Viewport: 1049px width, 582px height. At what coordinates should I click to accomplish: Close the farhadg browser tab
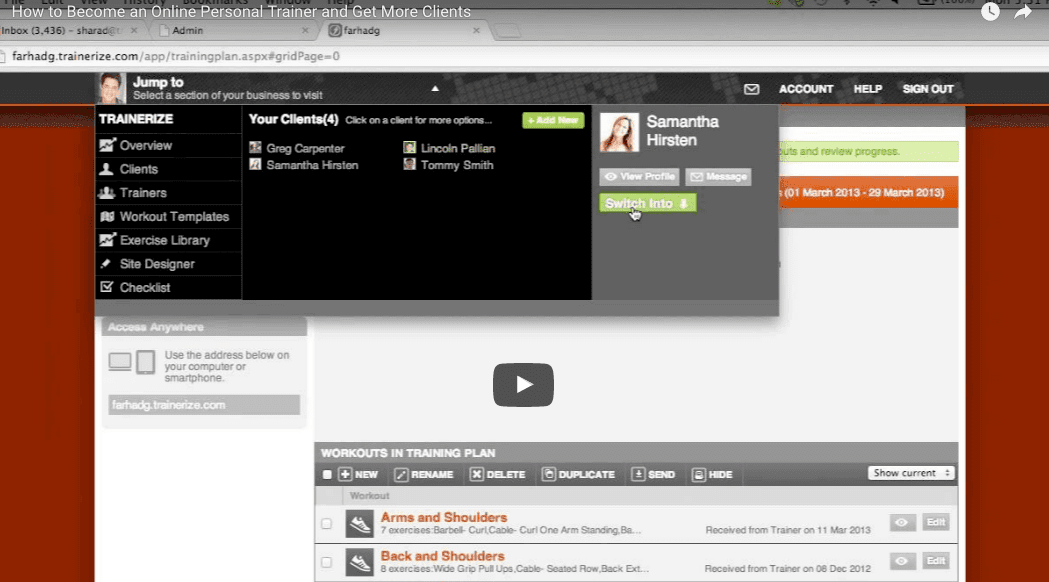[476, 31]
